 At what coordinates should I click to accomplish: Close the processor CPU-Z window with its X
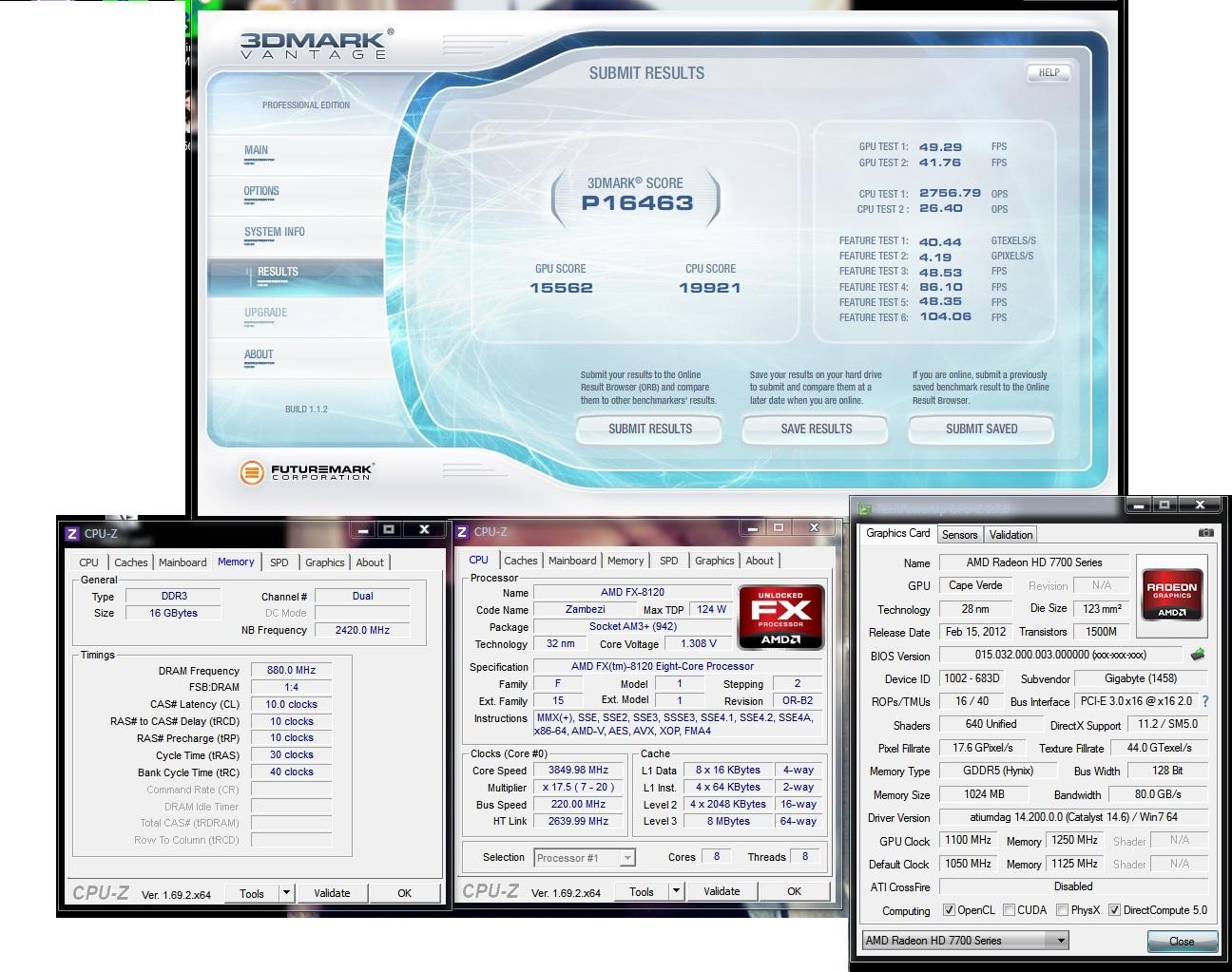click(x=814, y=527)
